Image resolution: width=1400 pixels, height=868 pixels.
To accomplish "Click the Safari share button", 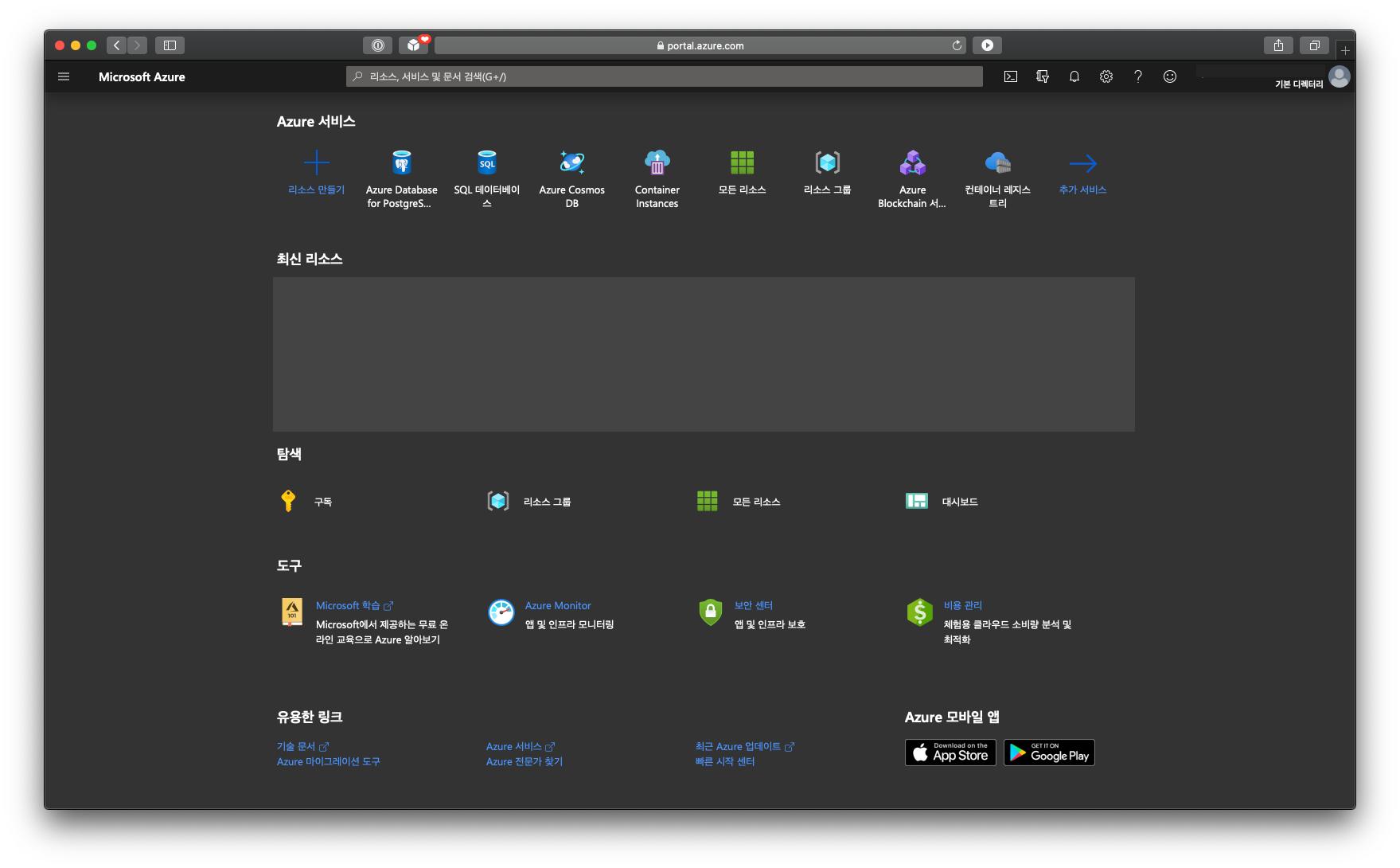I will 1278,45.
